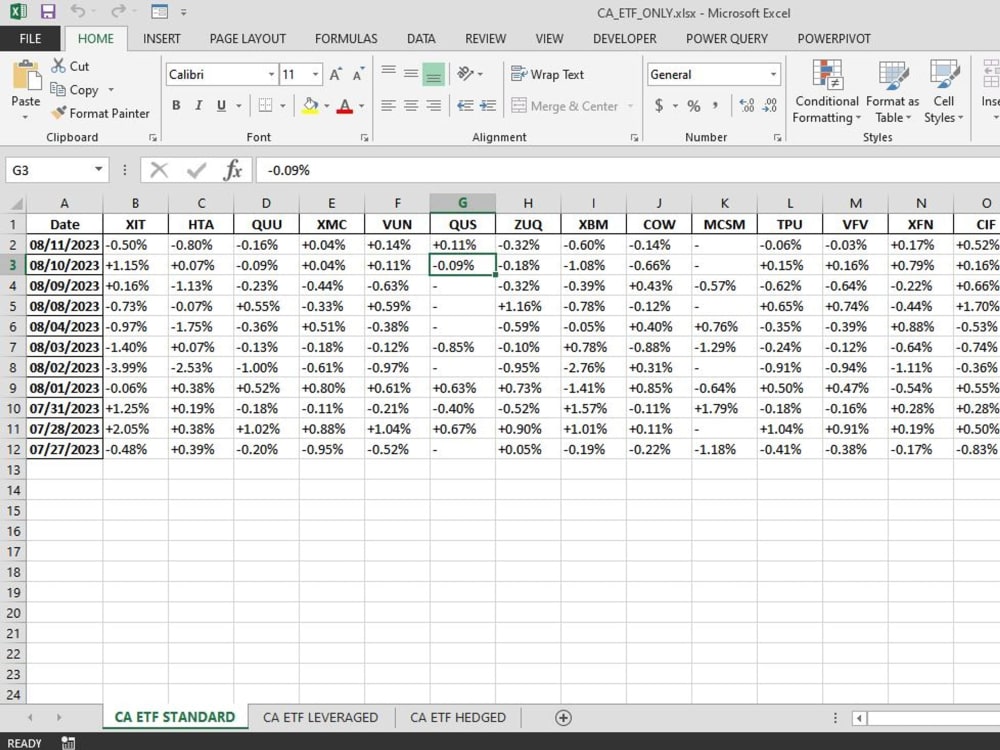The width and height of the screenshot is (1000, 750).
Task: Click the horizontal scrollbar left arrow
Action: pyautogui.click(x=859, y=718)
